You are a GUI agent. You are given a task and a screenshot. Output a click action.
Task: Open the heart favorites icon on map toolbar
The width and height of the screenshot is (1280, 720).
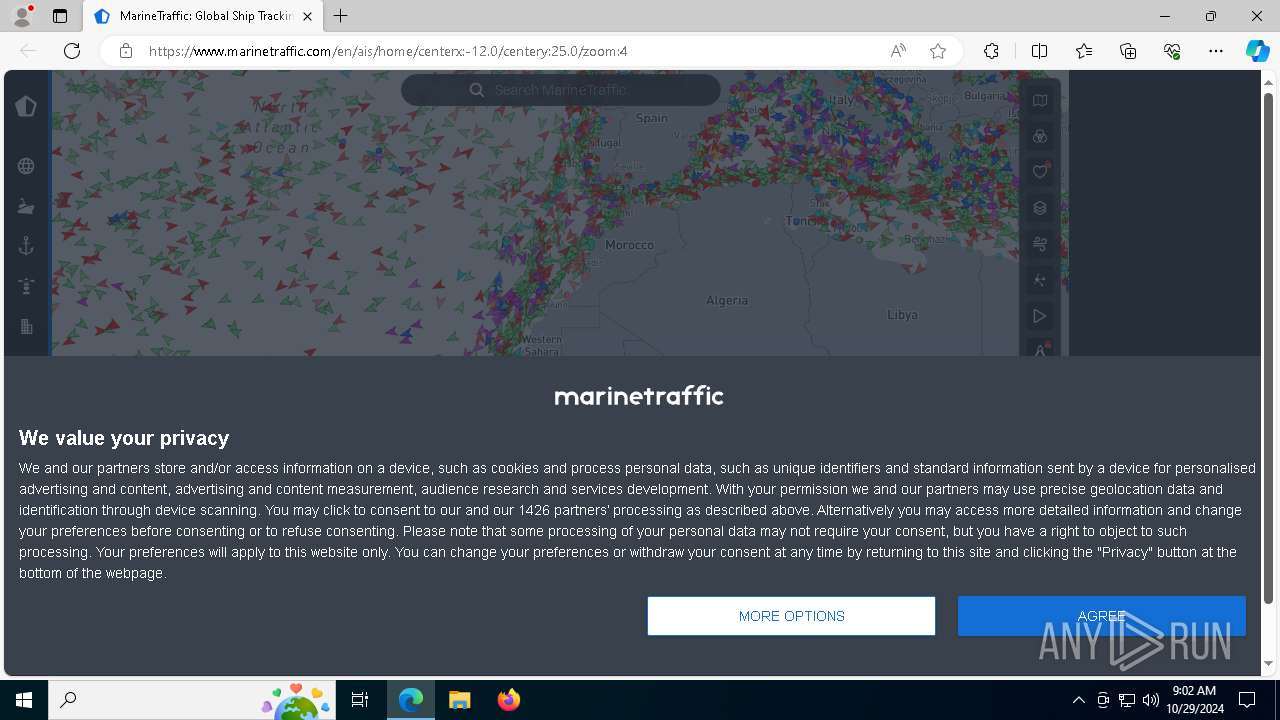(x=1040, y=172)
